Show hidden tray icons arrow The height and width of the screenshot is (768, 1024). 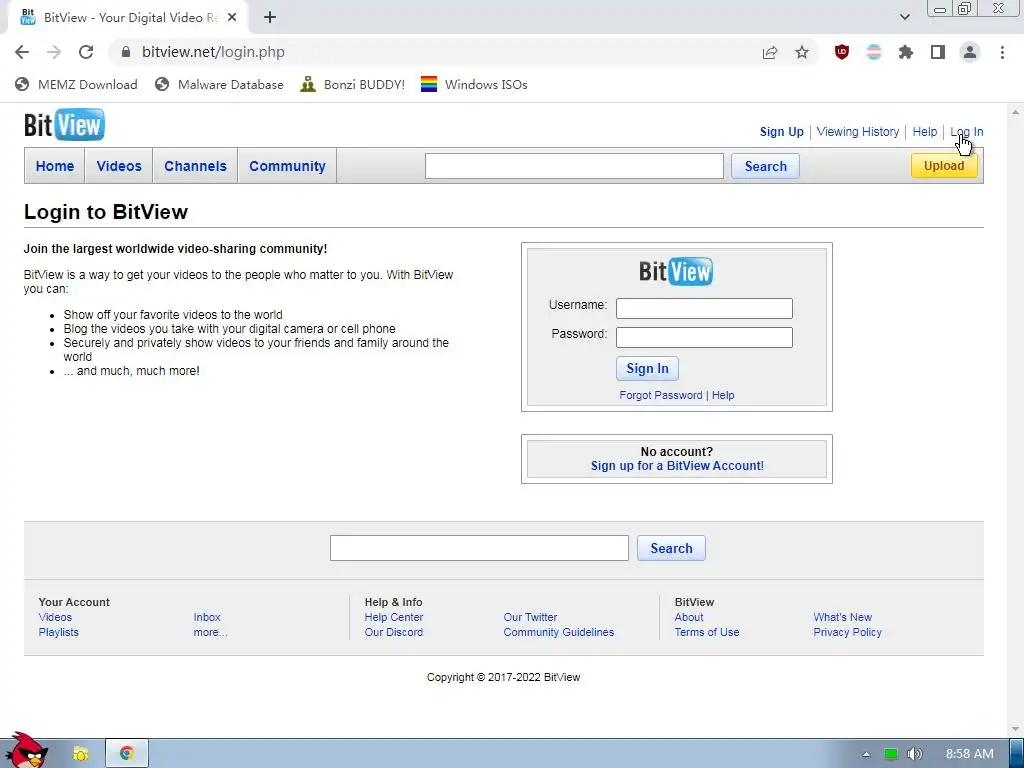(866, 754)
